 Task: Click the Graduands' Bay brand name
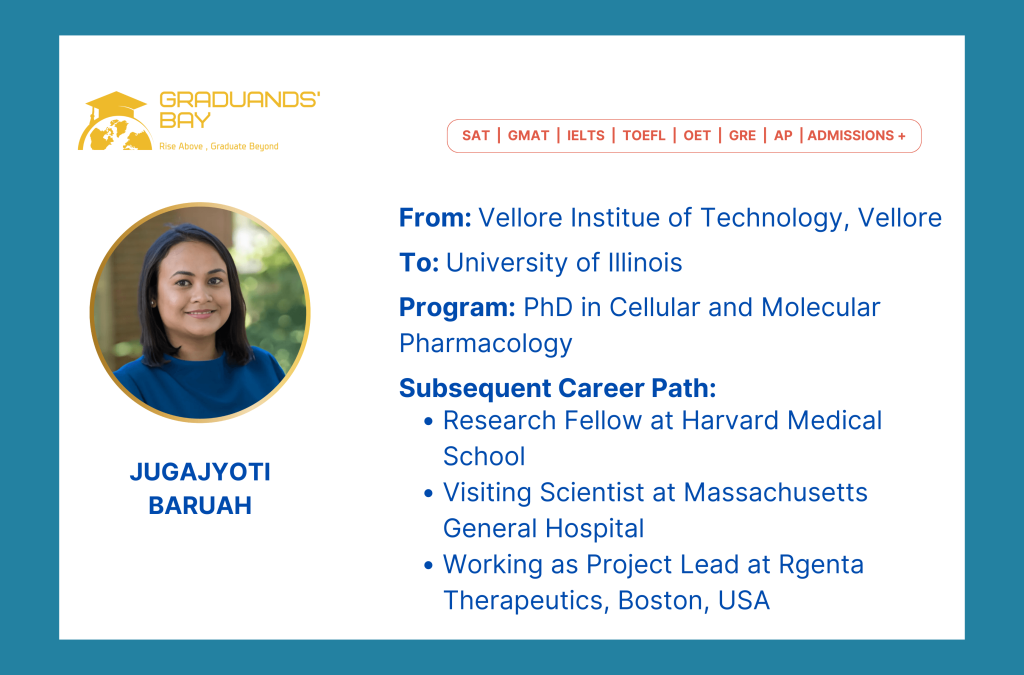coord(239,110)
